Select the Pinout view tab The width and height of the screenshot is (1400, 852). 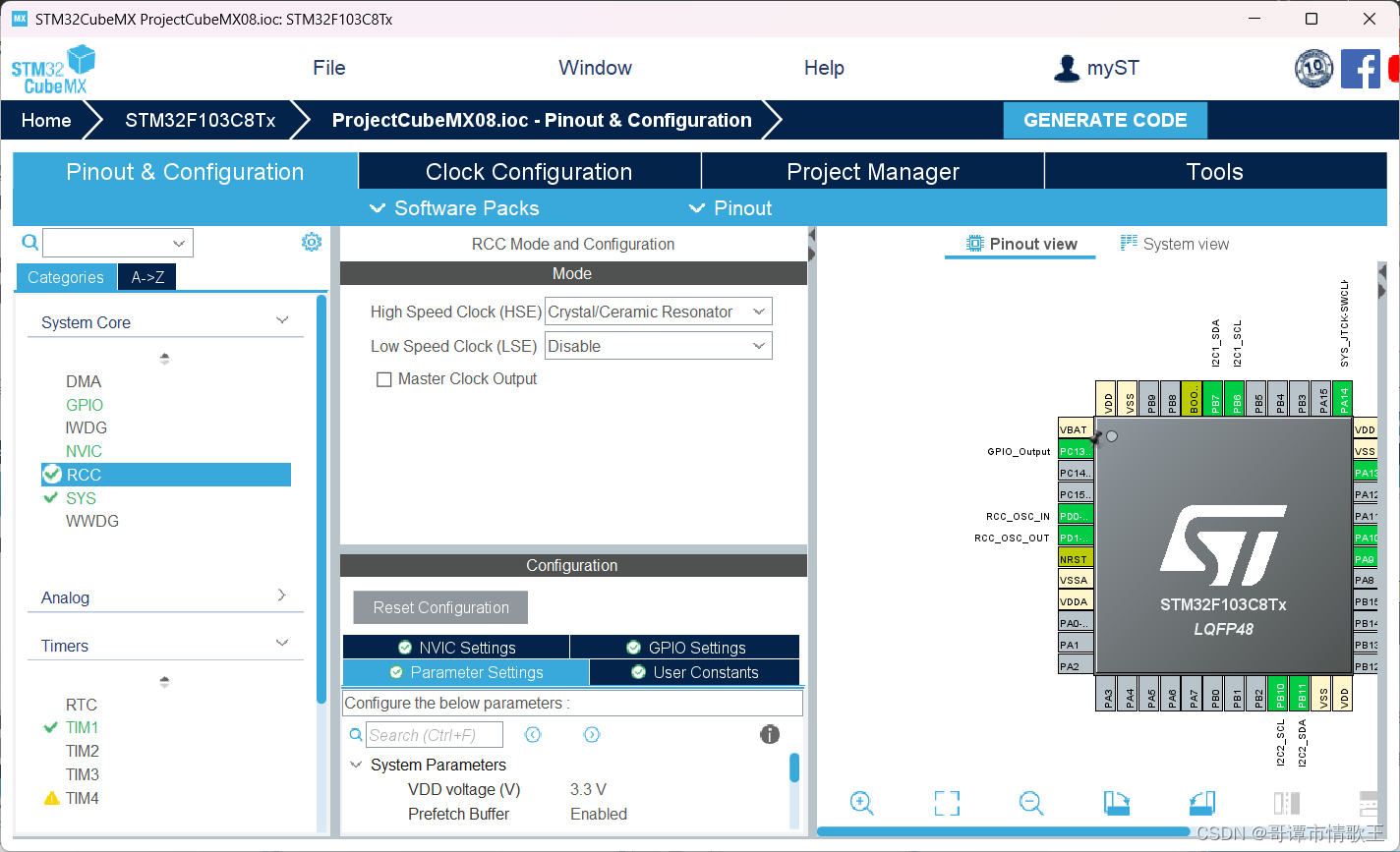(1021, 244)
